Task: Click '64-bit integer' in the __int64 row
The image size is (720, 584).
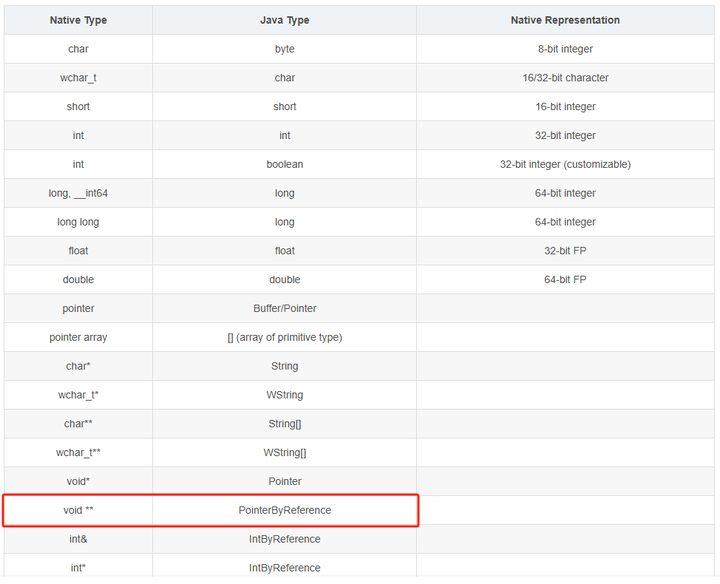Action: (565, 193)
